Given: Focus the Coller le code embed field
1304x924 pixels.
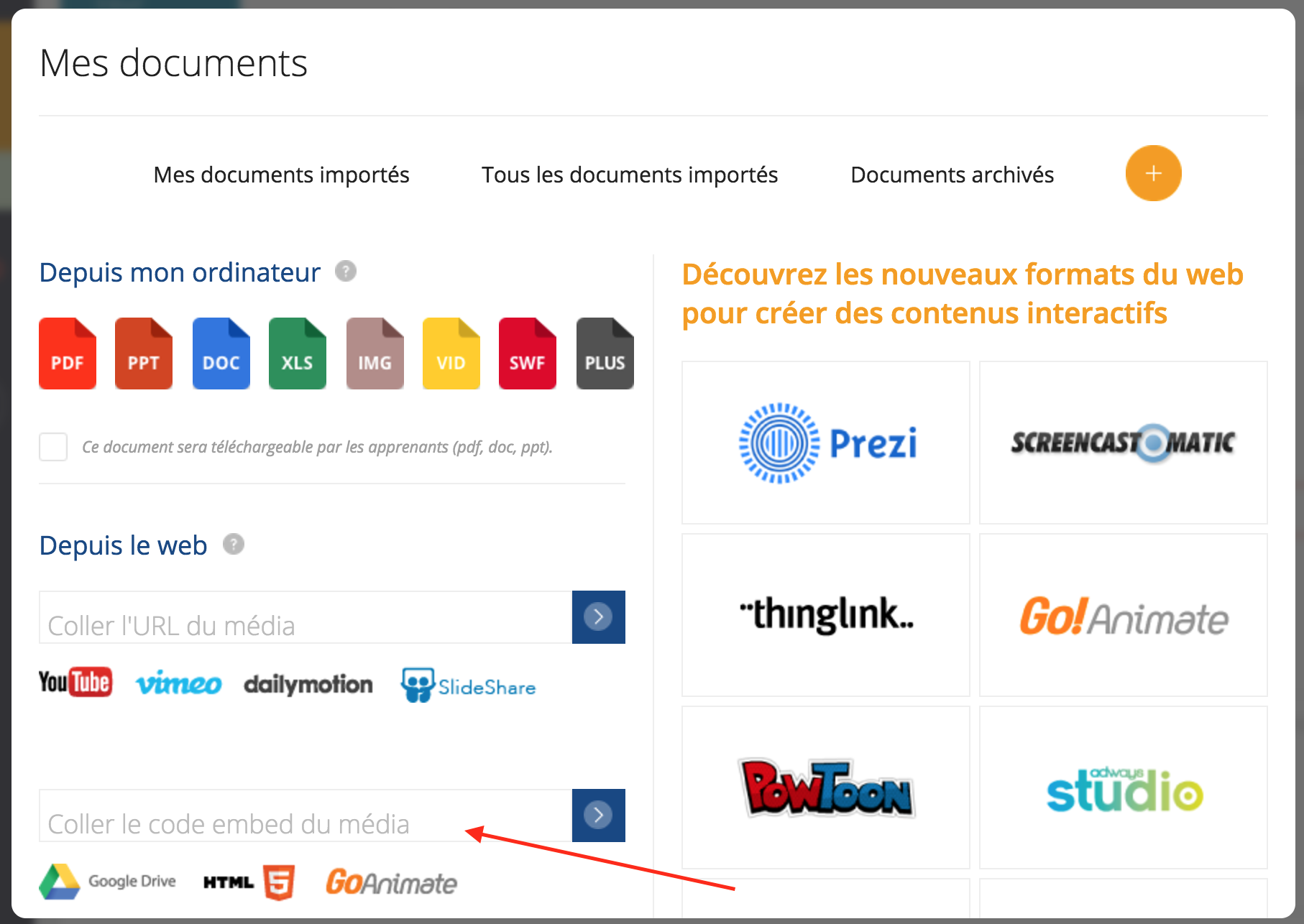Looking at the screenshot, I should pyautogui.click(x=306, y=816).
